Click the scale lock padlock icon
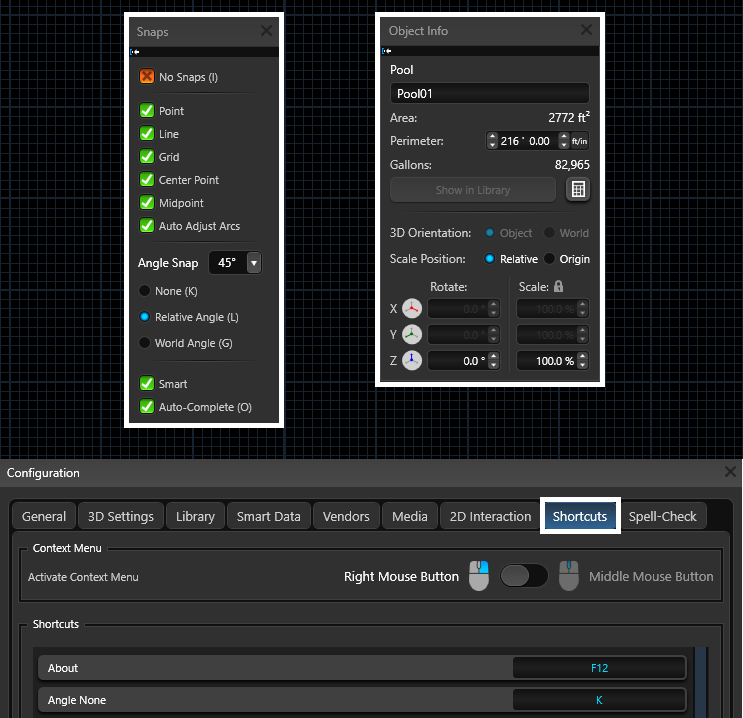 point(559,286)
